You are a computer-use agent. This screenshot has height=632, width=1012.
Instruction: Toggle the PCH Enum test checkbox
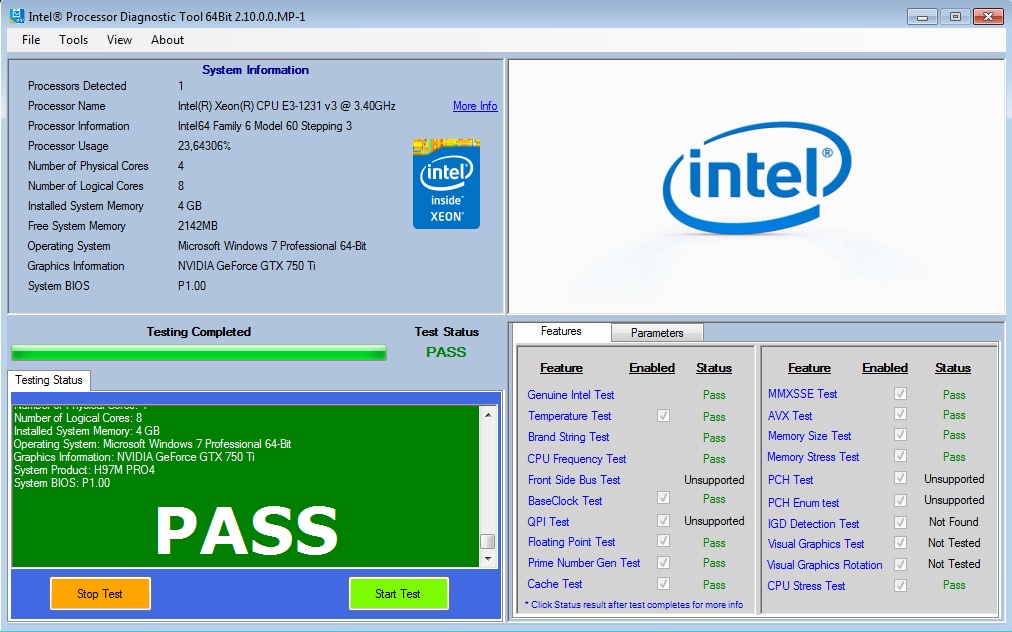(x=900, y=500)
